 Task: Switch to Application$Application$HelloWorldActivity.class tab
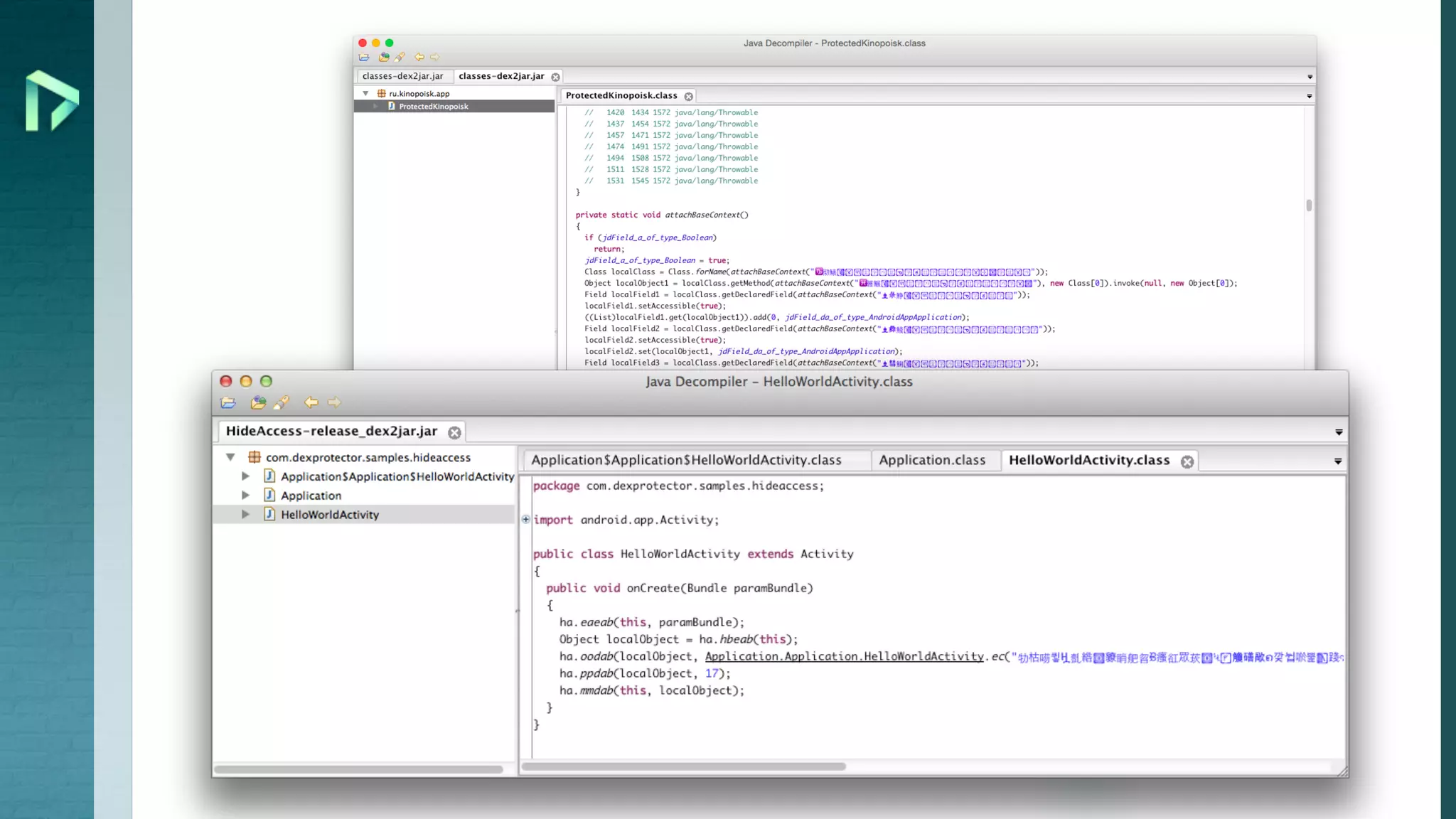[686, 460]
